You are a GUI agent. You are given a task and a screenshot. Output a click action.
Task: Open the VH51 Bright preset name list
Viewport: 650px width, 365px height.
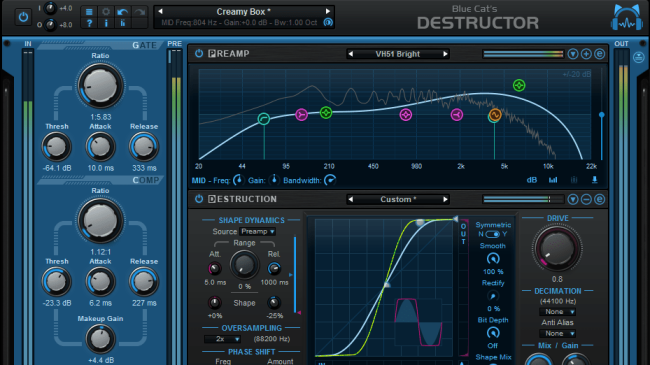(398, 54)
